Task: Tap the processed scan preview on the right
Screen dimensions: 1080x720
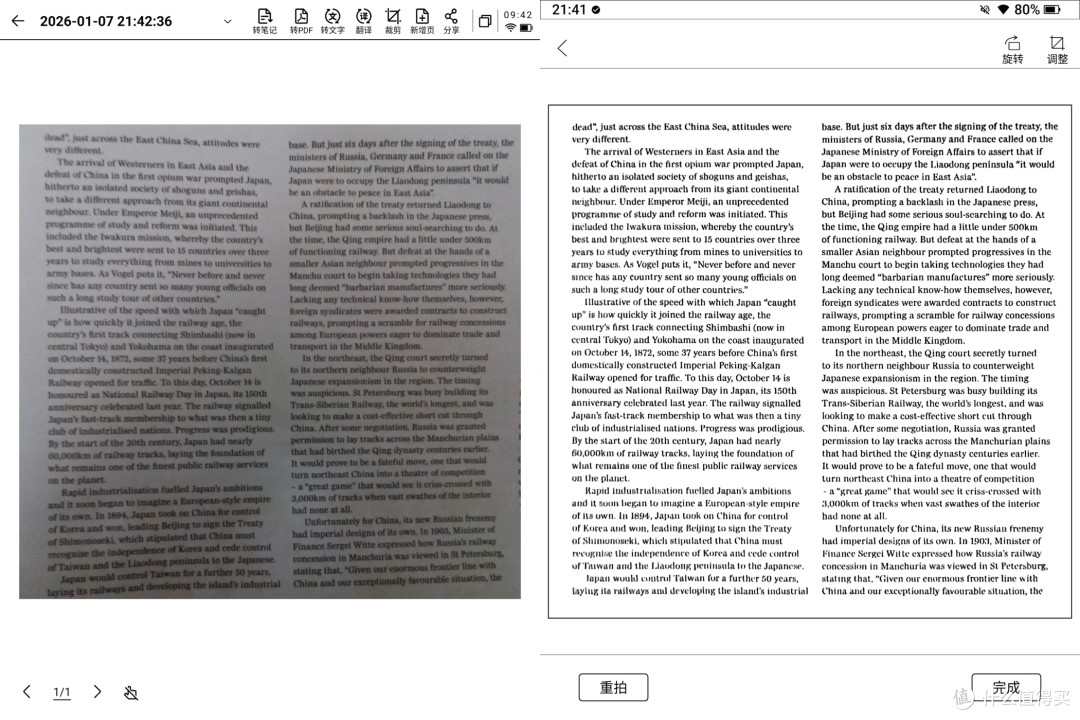Action: coord(810,361)
